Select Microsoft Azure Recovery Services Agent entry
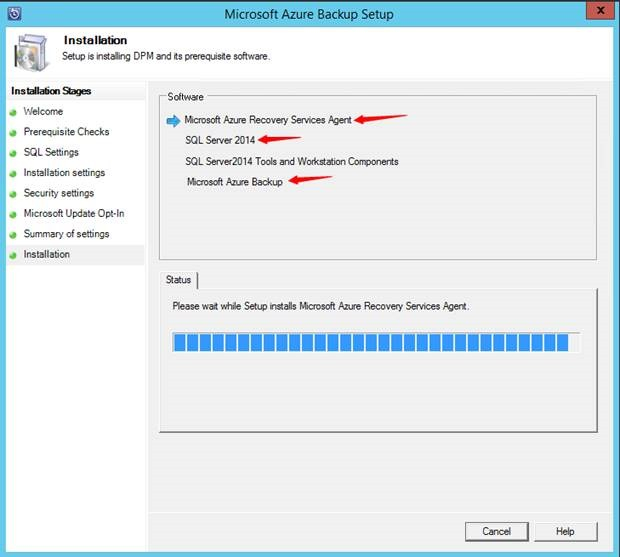The image size is (620, 557). [x=268, y=120]
